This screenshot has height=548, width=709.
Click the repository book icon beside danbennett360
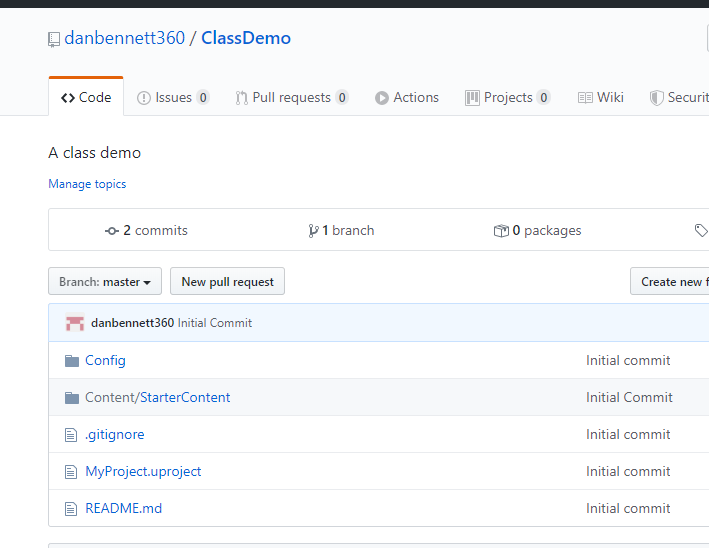coord(54,39)
